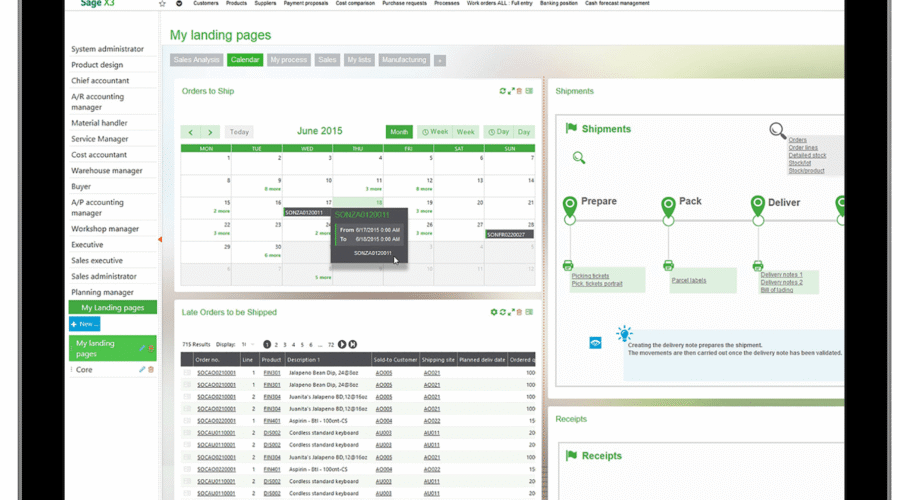Select Sales executive in sidebar

point(97,261)
